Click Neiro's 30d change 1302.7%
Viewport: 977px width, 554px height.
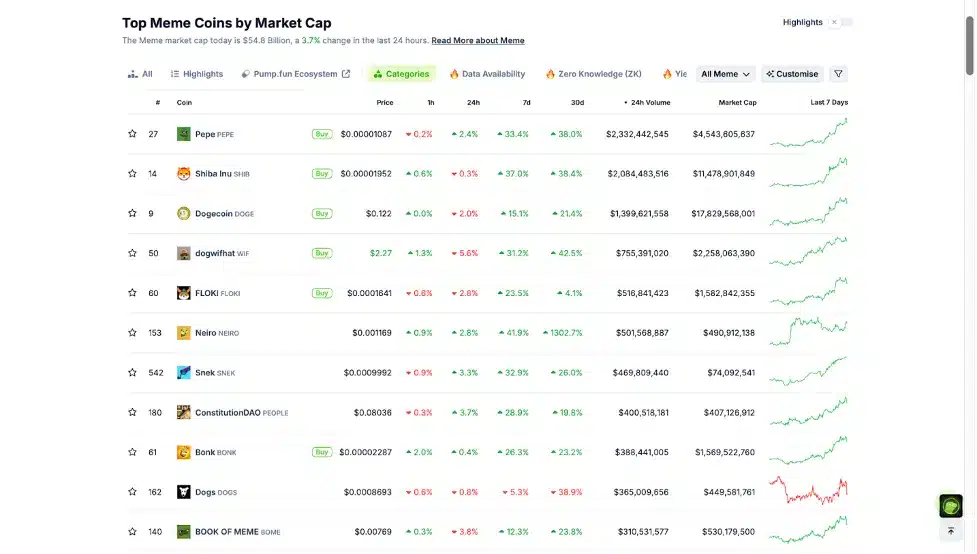pyautogui.click(x=563, y=333)
